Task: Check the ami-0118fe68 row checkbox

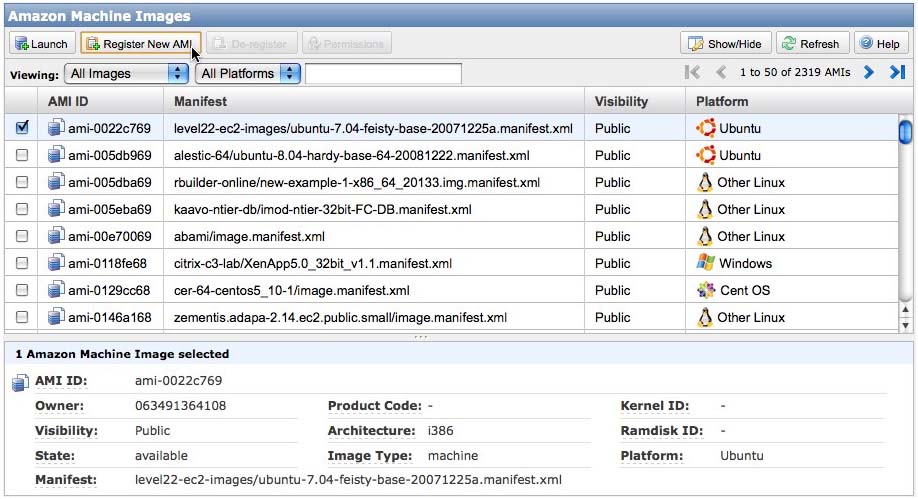Action: click(22, 263)
